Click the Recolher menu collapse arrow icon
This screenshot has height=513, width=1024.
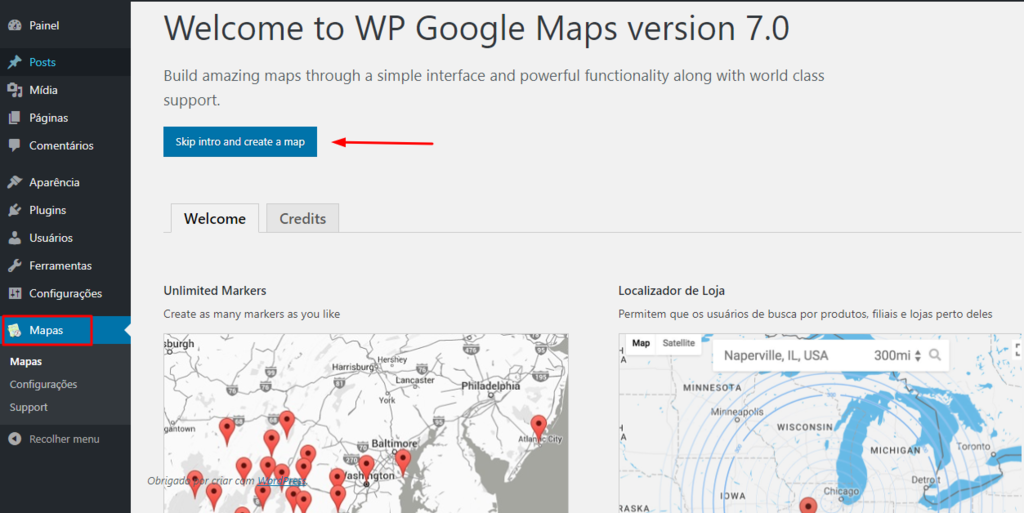14,439
